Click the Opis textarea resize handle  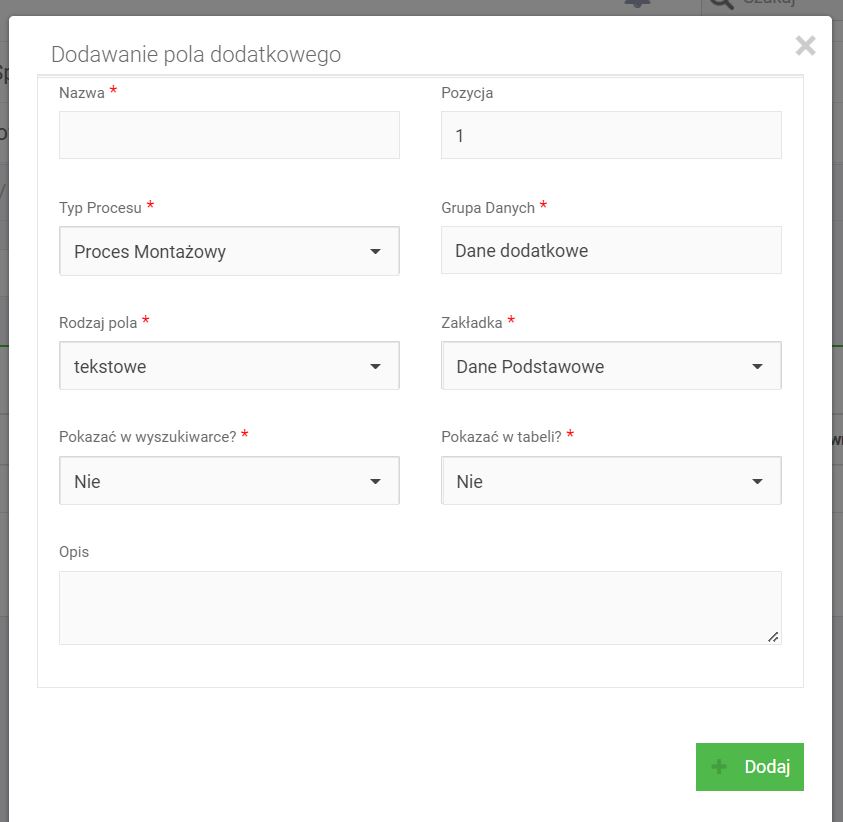pyautogui.click(x=773, y=637)
